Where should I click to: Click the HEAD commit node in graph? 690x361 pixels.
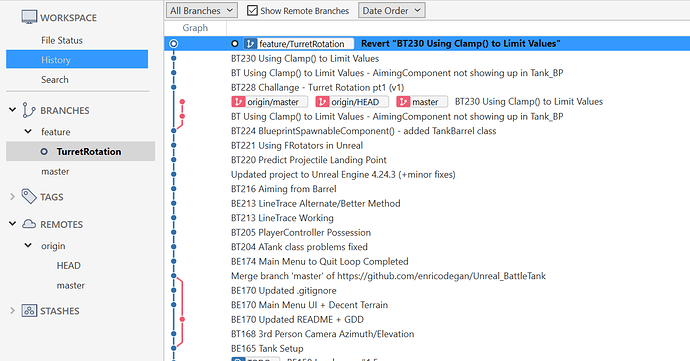[174, 44]
